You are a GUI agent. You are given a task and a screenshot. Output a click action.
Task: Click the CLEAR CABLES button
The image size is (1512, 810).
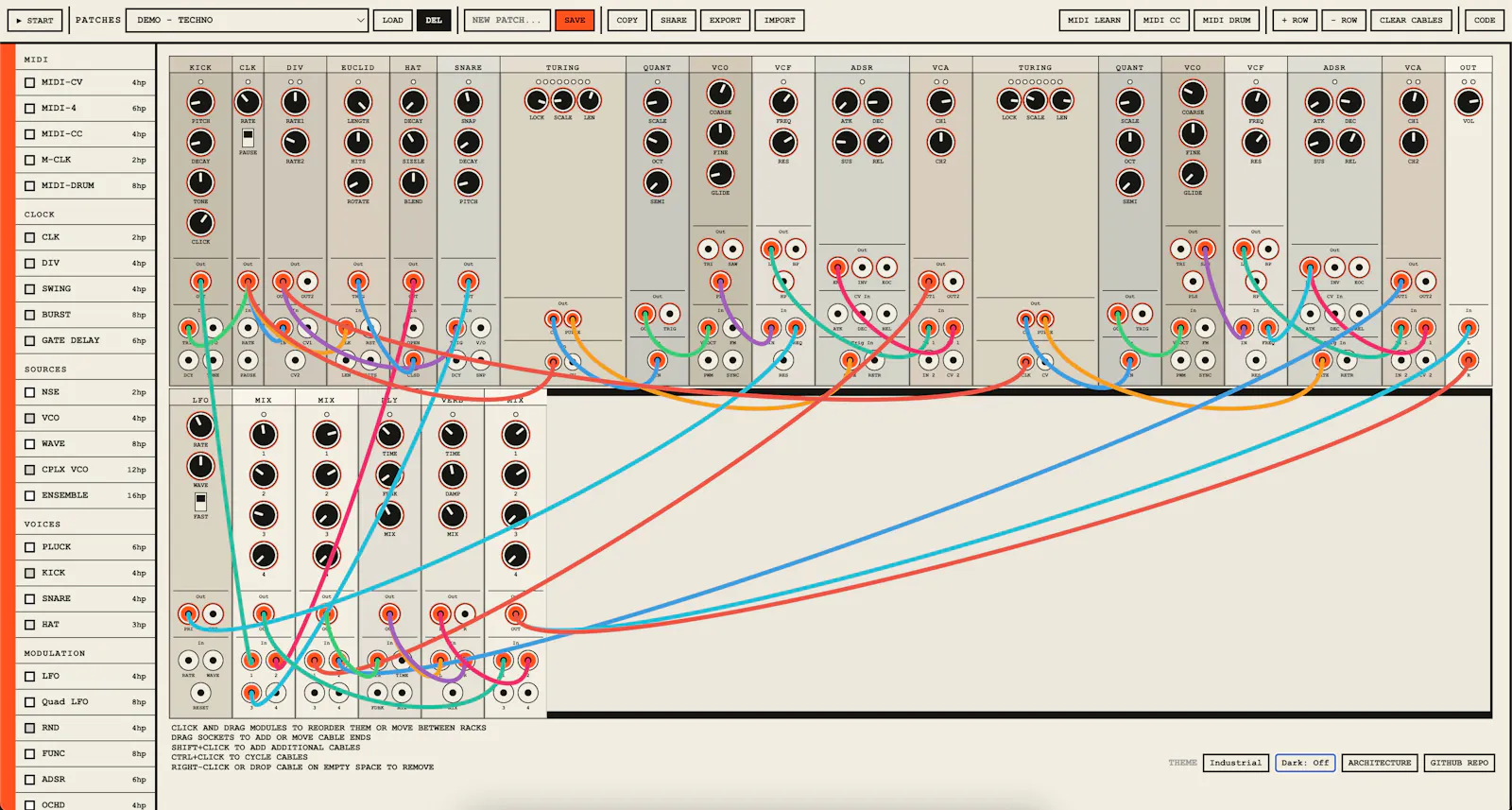pos(1411,20)
